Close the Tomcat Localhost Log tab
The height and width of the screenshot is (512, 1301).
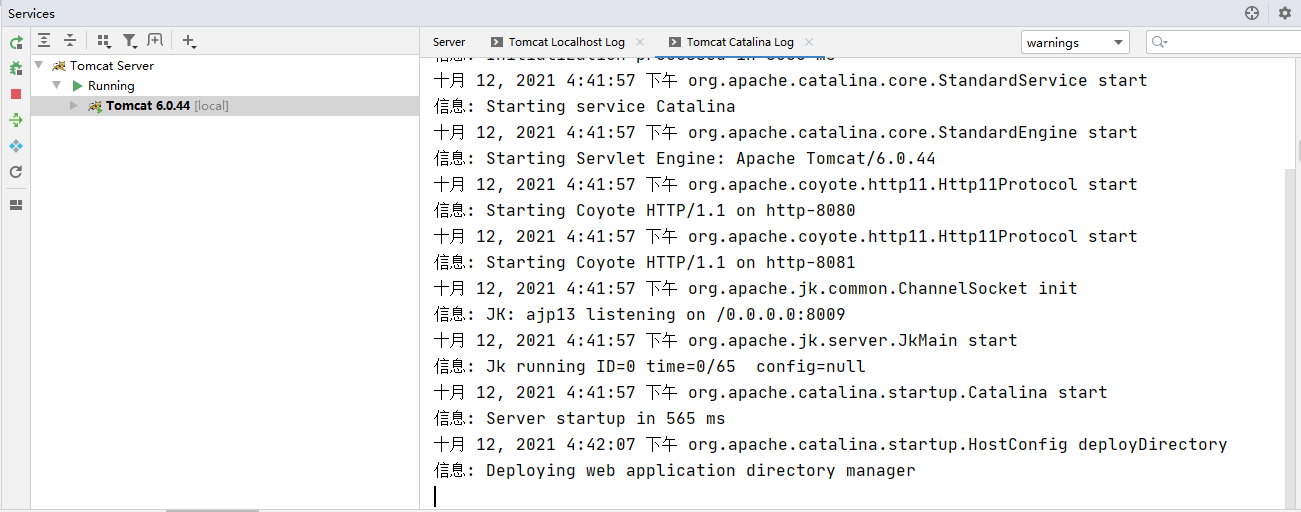pyautogui.click(x=640, y=42)
